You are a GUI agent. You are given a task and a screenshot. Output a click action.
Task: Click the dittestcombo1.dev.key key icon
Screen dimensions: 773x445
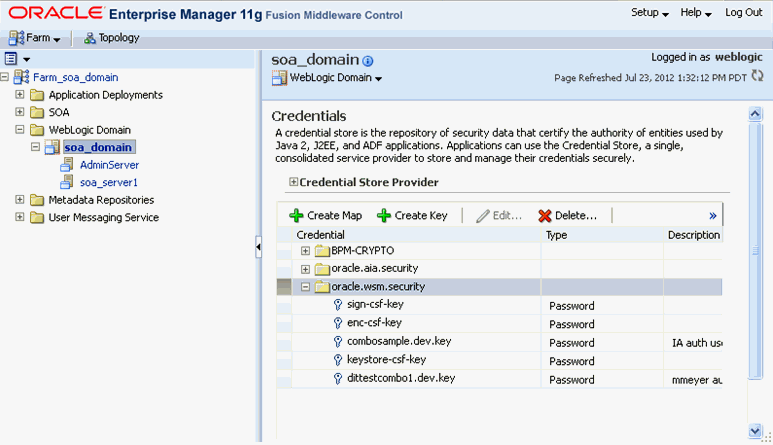point(338,378)
